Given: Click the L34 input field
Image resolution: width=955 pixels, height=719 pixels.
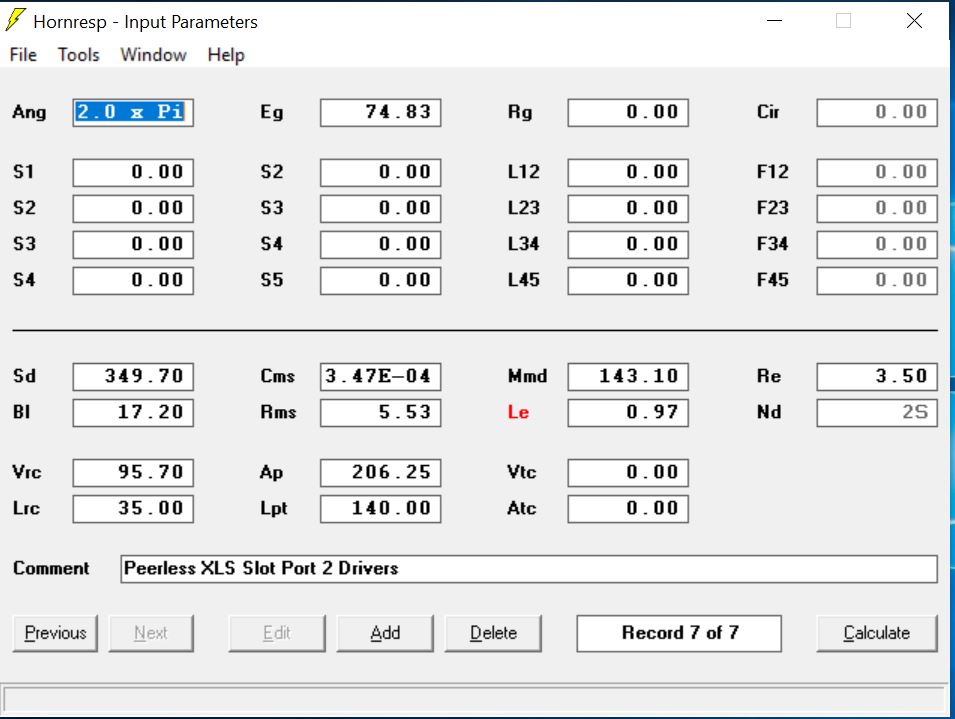Looking at the screenshot, I should 628,244.
